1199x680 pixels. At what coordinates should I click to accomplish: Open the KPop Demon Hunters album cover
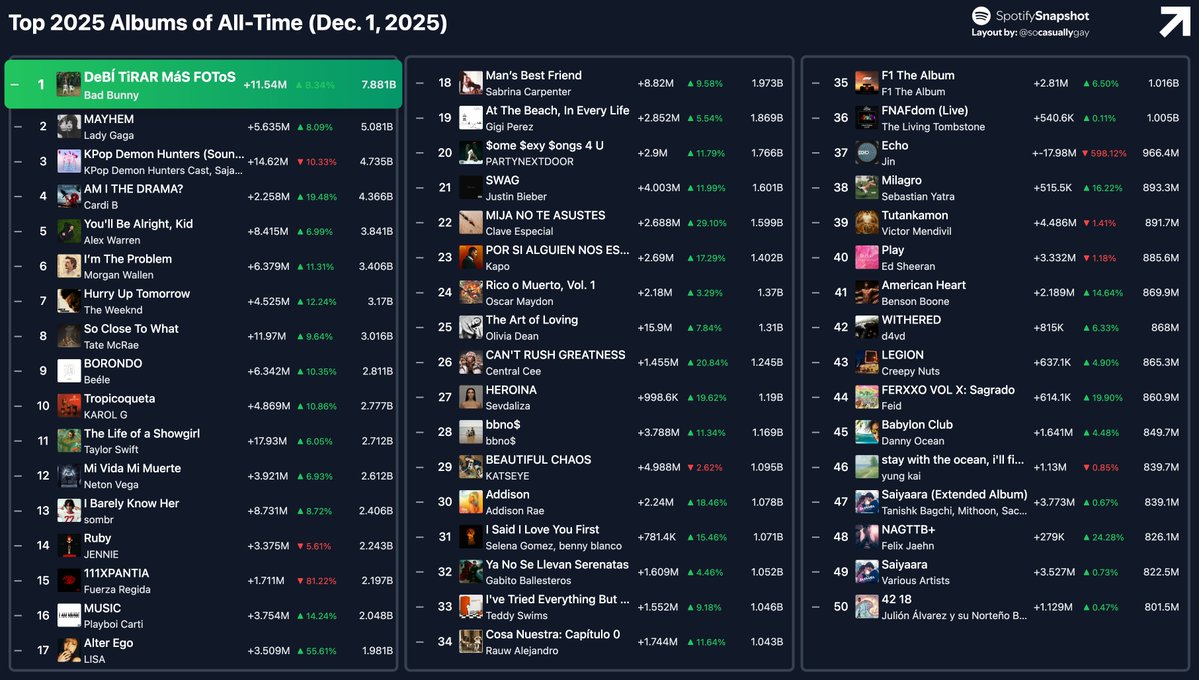click(x=69, y=161)
